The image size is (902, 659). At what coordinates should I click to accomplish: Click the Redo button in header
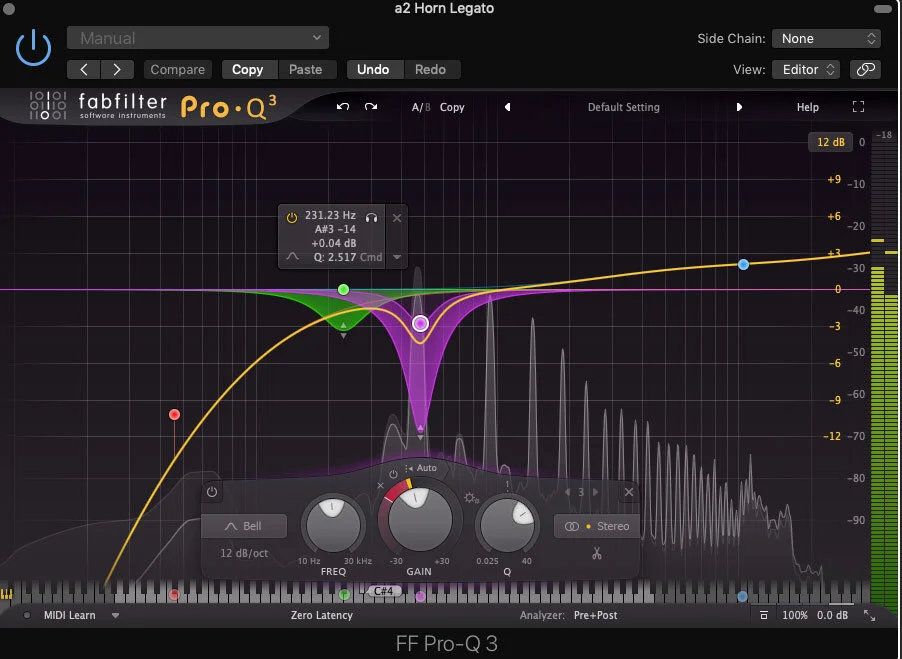pyautogui.click(x=430, y=70)
